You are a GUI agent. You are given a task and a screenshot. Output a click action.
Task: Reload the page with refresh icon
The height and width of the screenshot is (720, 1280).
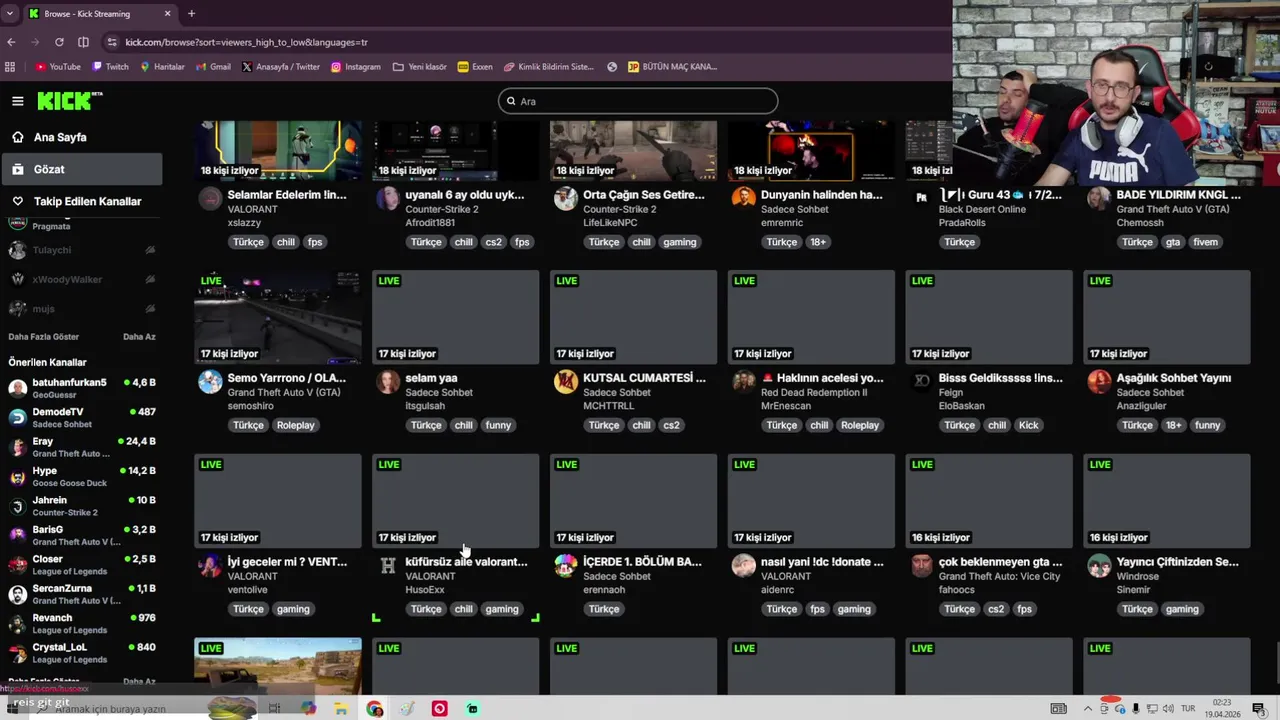59,42
